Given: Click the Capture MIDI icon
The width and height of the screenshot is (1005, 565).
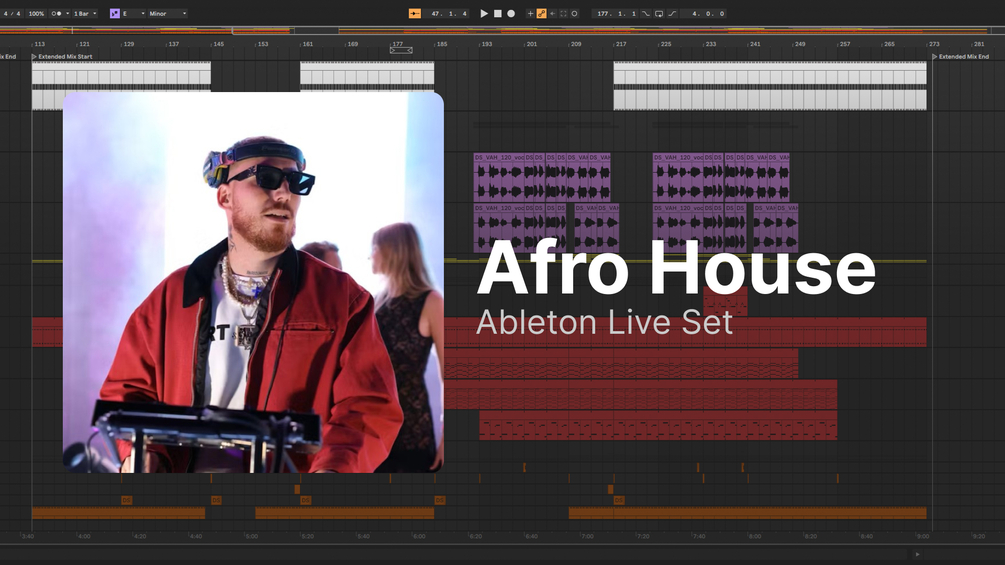Looking at the screenshot, I should (563, 13).
